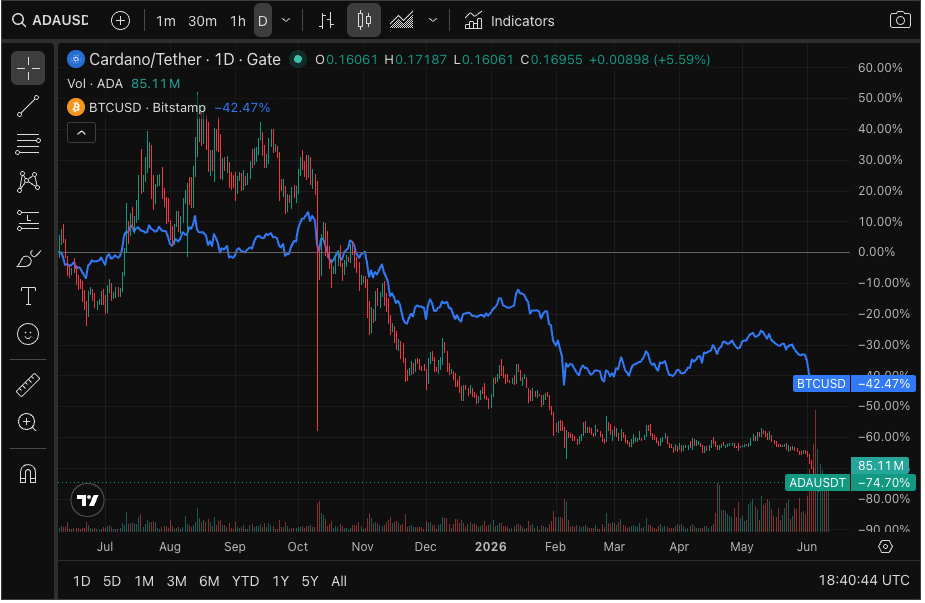Screen dimensions: 925x603
Task: Set range to 6M
Action: click(209, 582)
